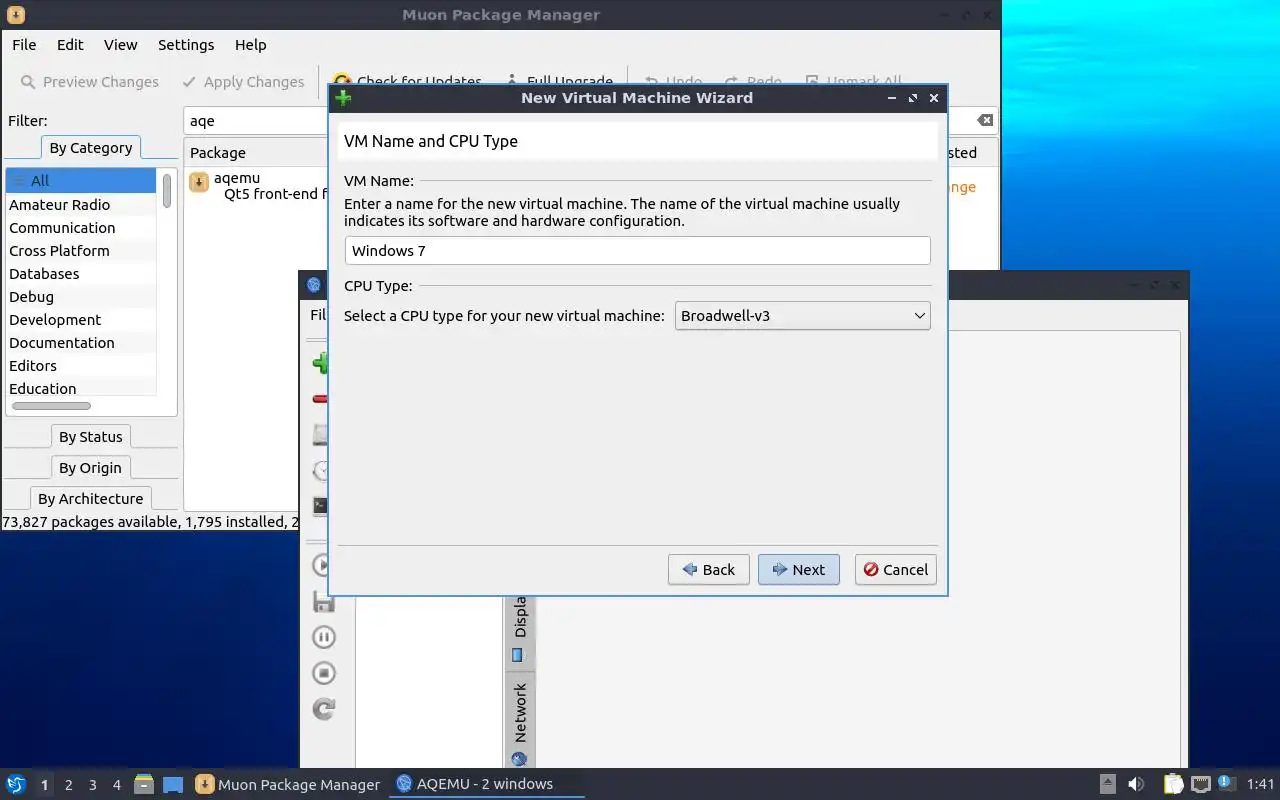This screenshot has width=1280, height=800.
Task: Clear the Muon search field with the X icon
Action: click(x=985, y=120)
